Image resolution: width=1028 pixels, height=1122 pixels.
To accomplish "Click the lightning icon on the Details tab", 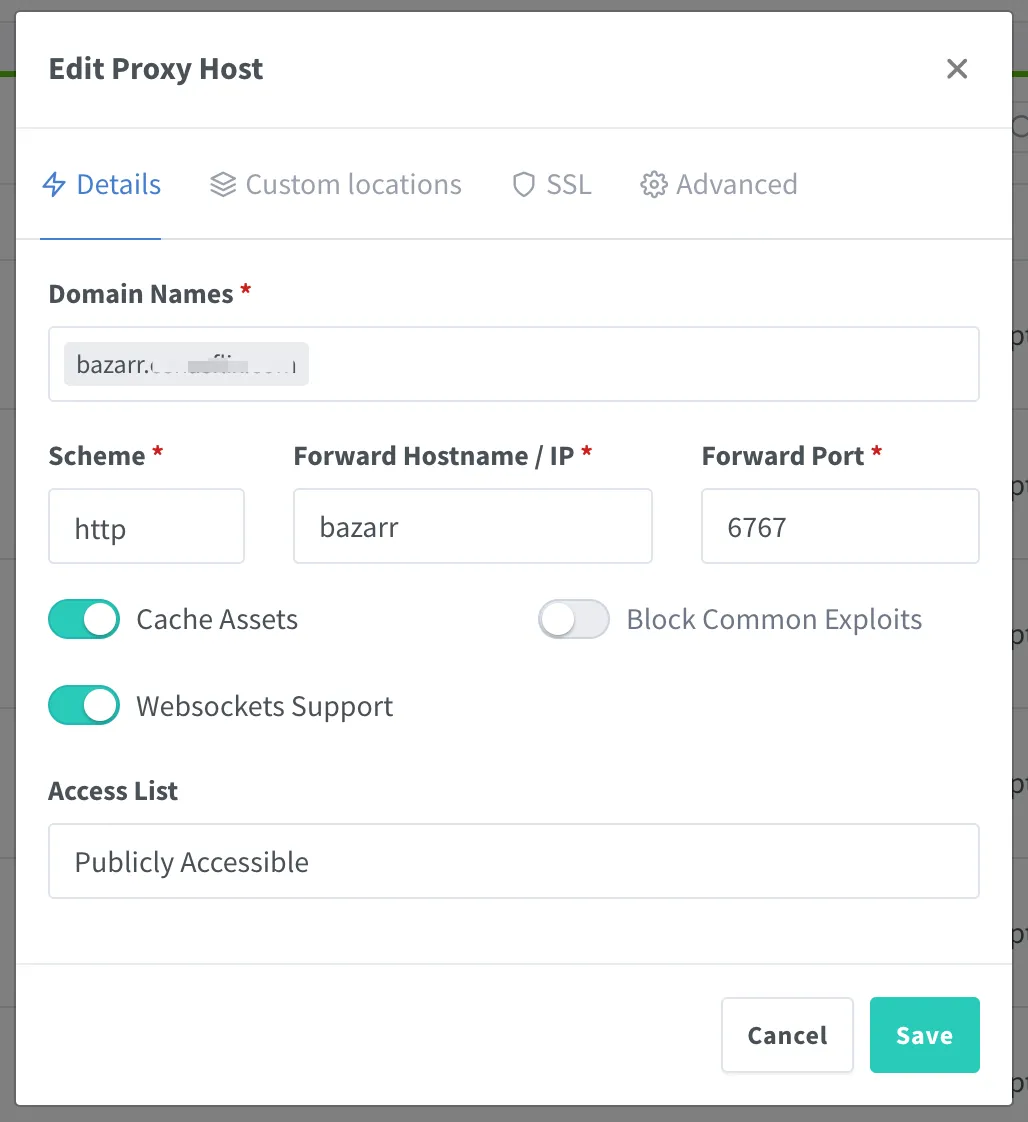I will (55, 184).
